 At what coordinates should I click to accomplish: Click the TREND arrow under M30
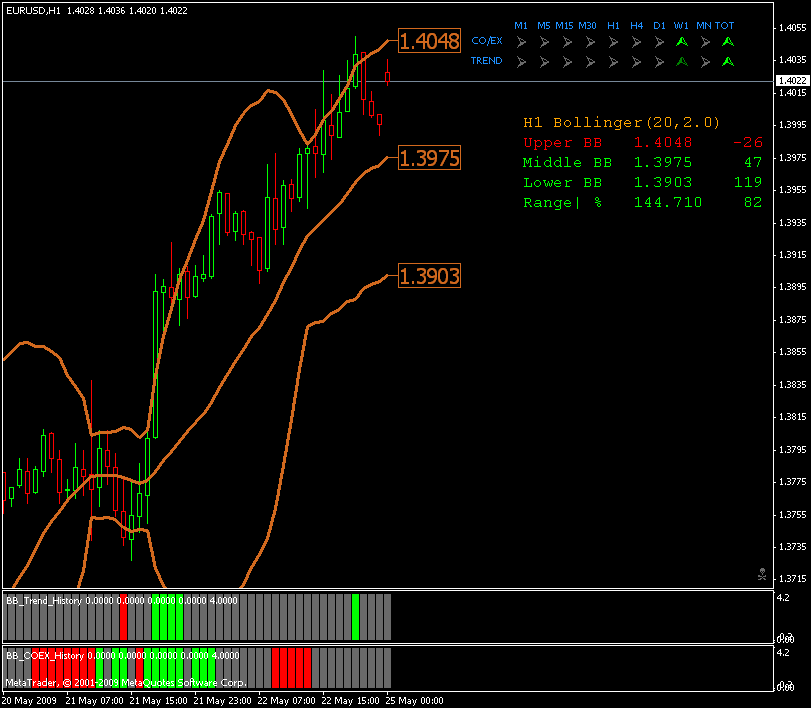click(x=590, y=62)
